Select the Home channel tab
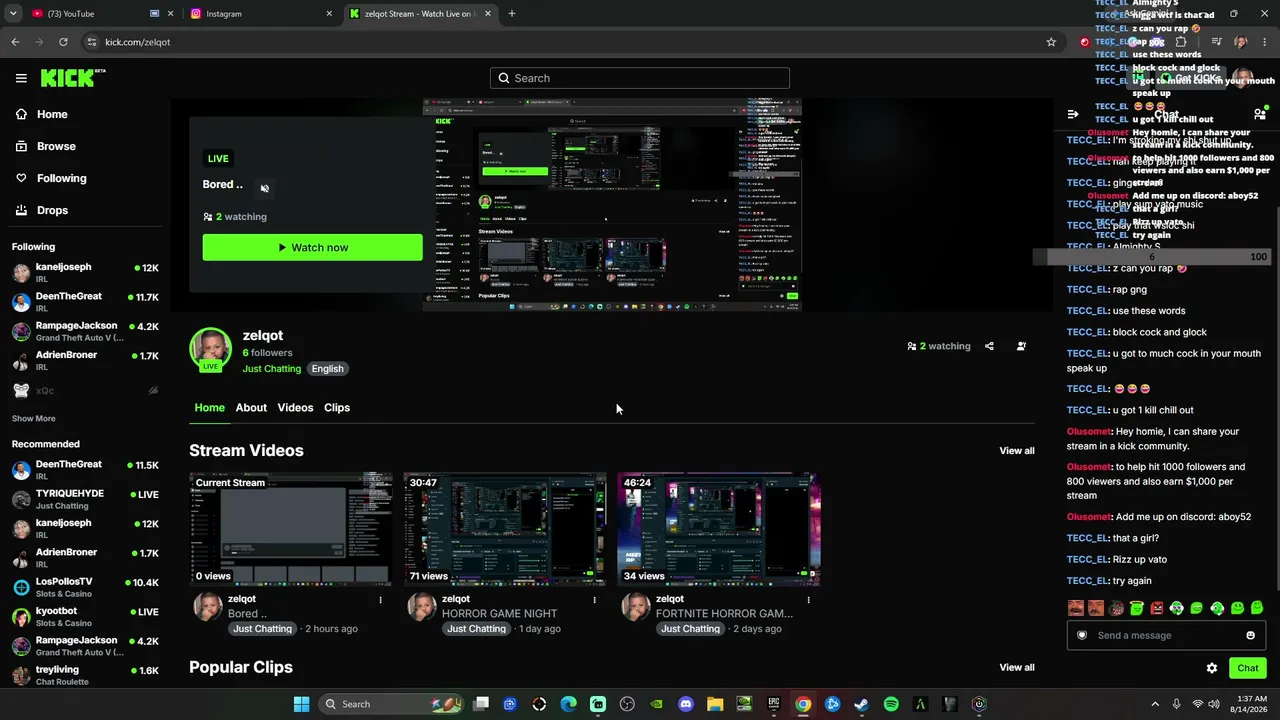Image resolution: width=1280 pixels, height=720 pixels. coord(210,408)
